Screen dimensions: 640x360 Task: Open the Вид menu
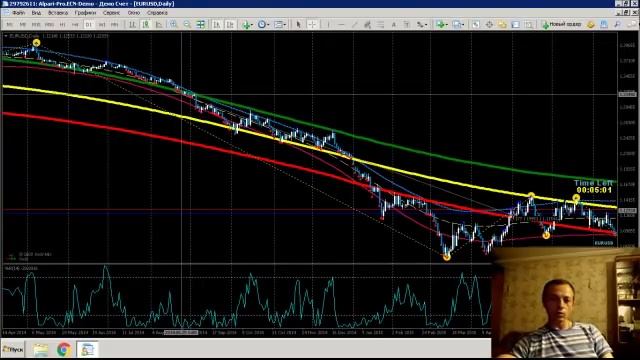(x=36, y=13)
